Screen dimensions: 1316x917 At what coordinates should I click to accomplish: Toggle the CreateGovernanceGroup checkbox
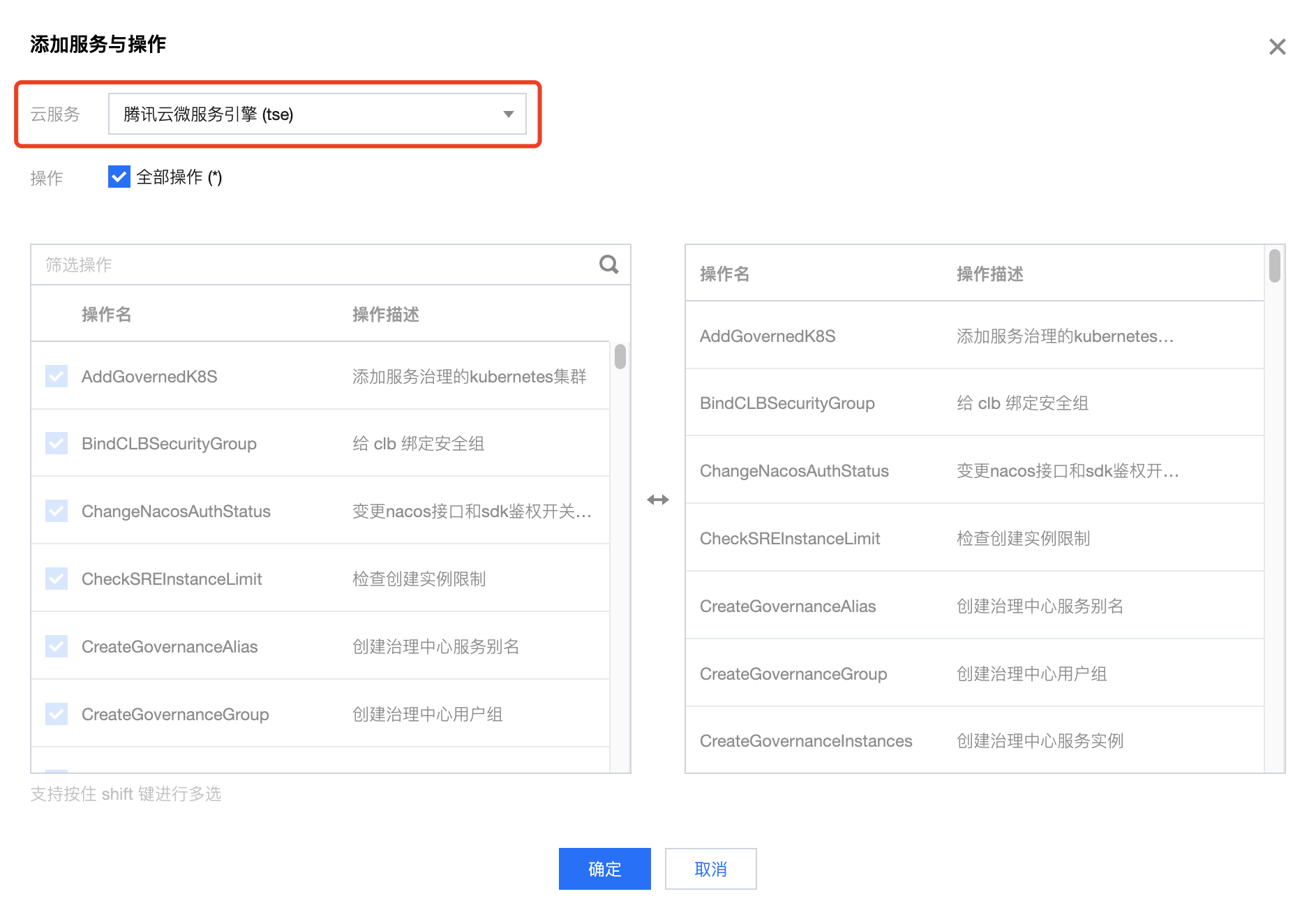(57, 714)
